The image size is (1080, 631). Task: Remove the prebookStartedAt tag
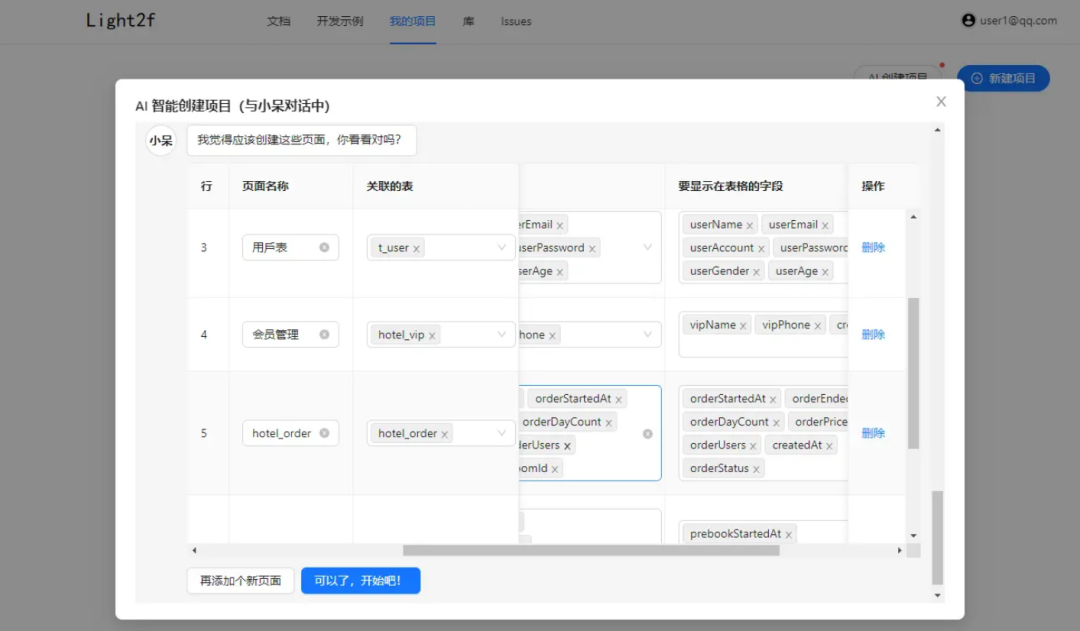click(789, 533)
